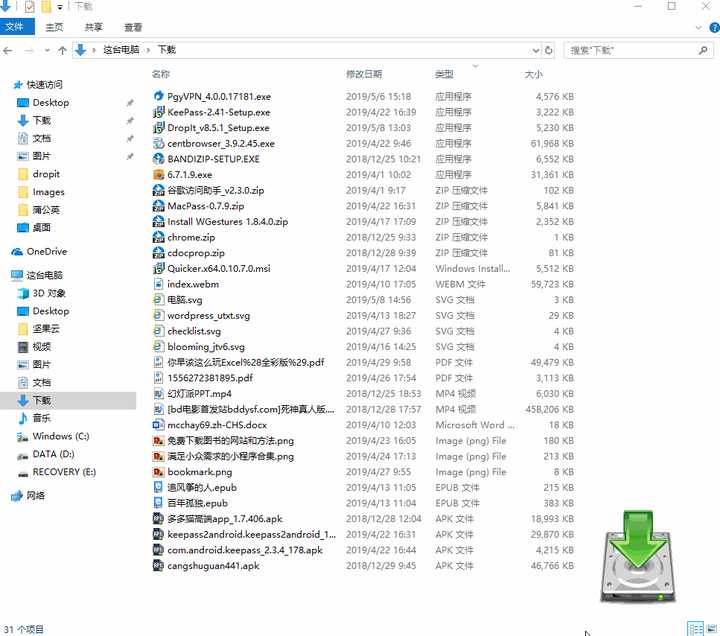Image resolution: width=720 pixels, height=636 pixels.
Task: Open 坚果云 folder in navigation pane
Action: pos(46,329)
